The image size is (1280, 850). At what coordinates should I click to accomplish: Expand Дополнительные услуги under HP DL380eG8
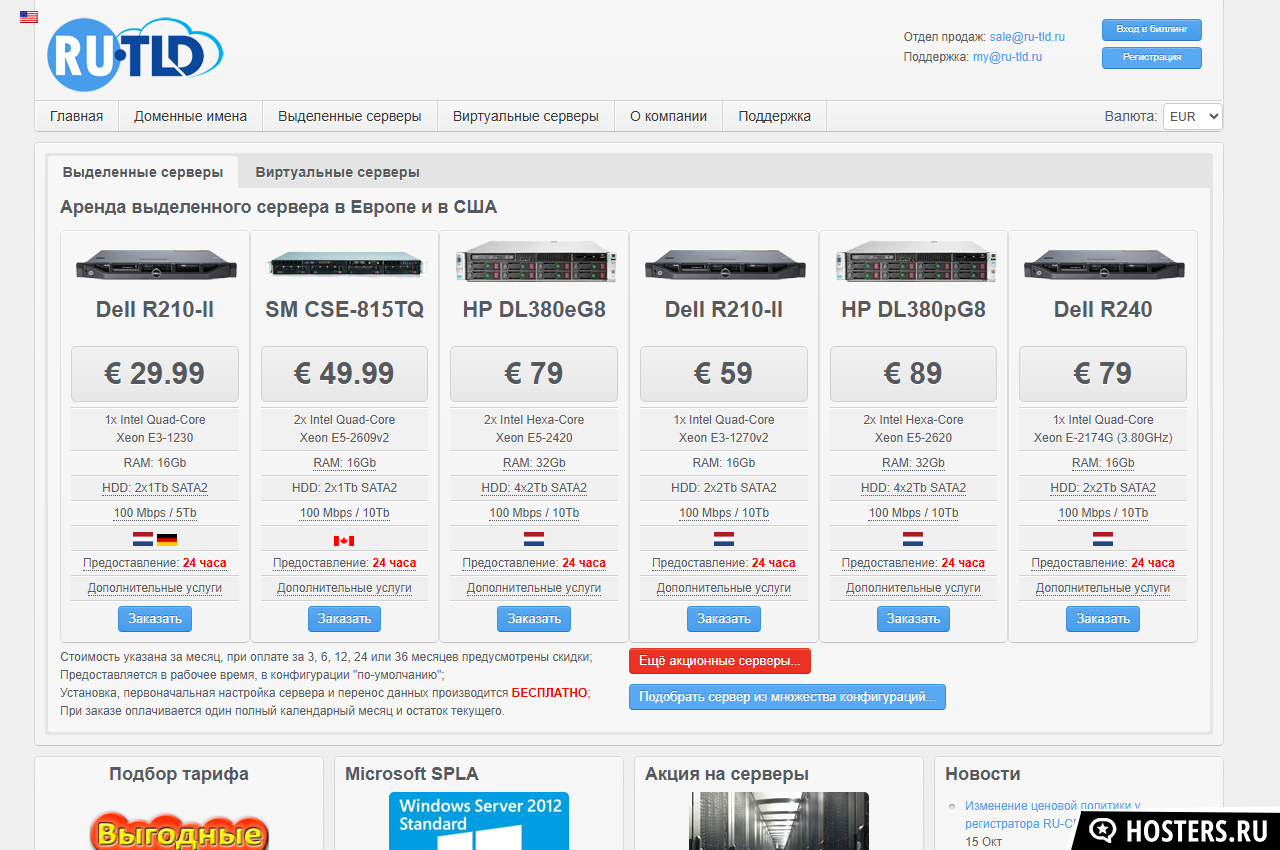click(x=534, y=588)
